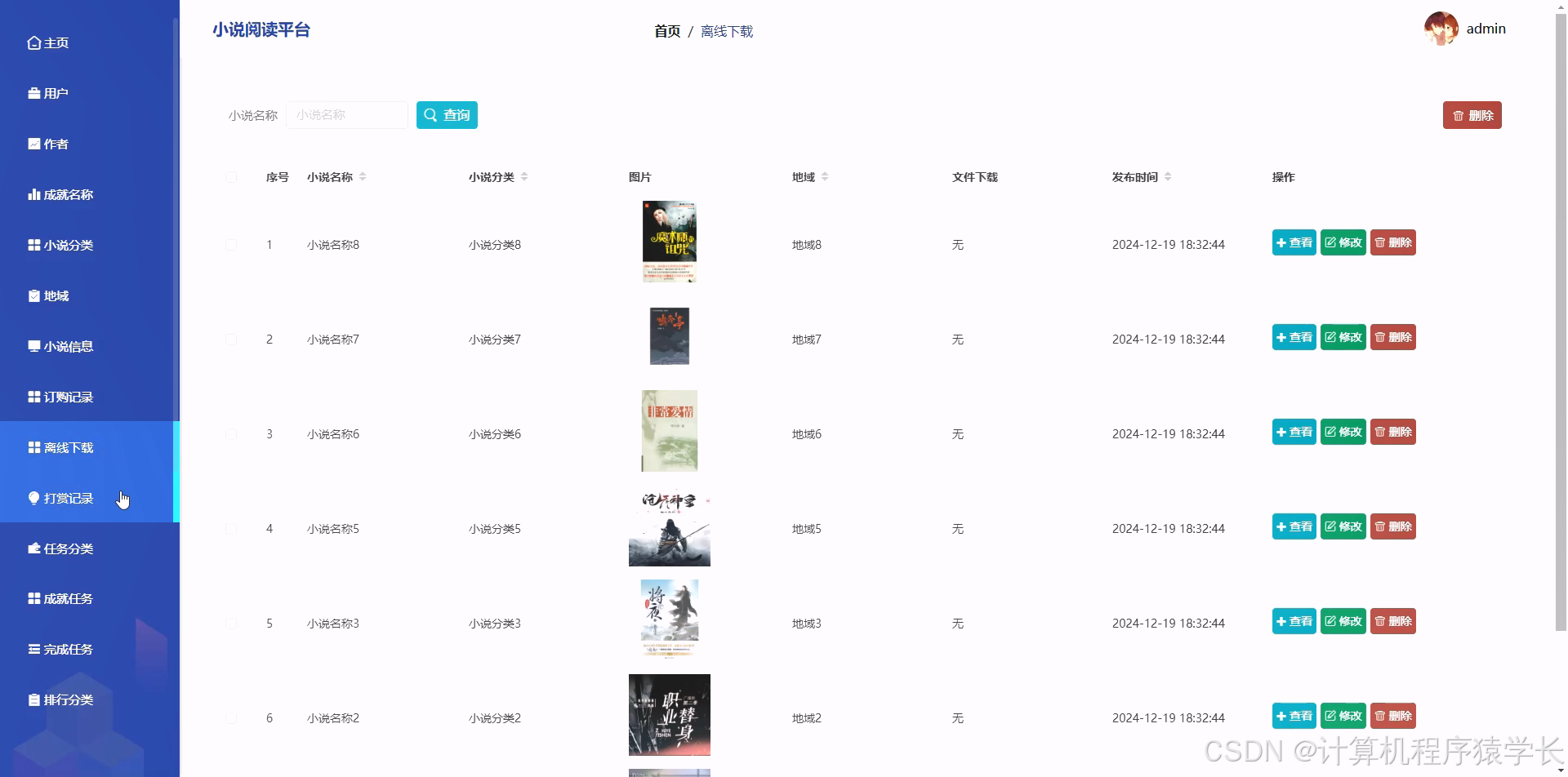This screenshot has height=777, width=1568.
Task: Sort by 发布时间 column arrows
Action: [1168, 177]
